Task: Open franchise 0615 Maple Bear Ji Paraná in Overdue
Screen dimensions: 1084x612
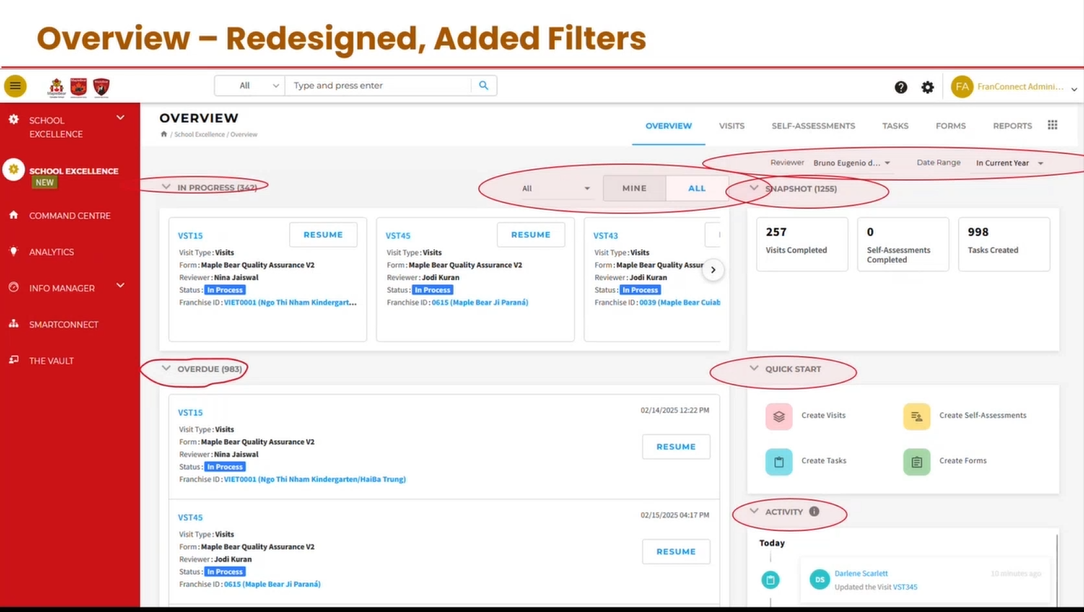Action: 272,584
